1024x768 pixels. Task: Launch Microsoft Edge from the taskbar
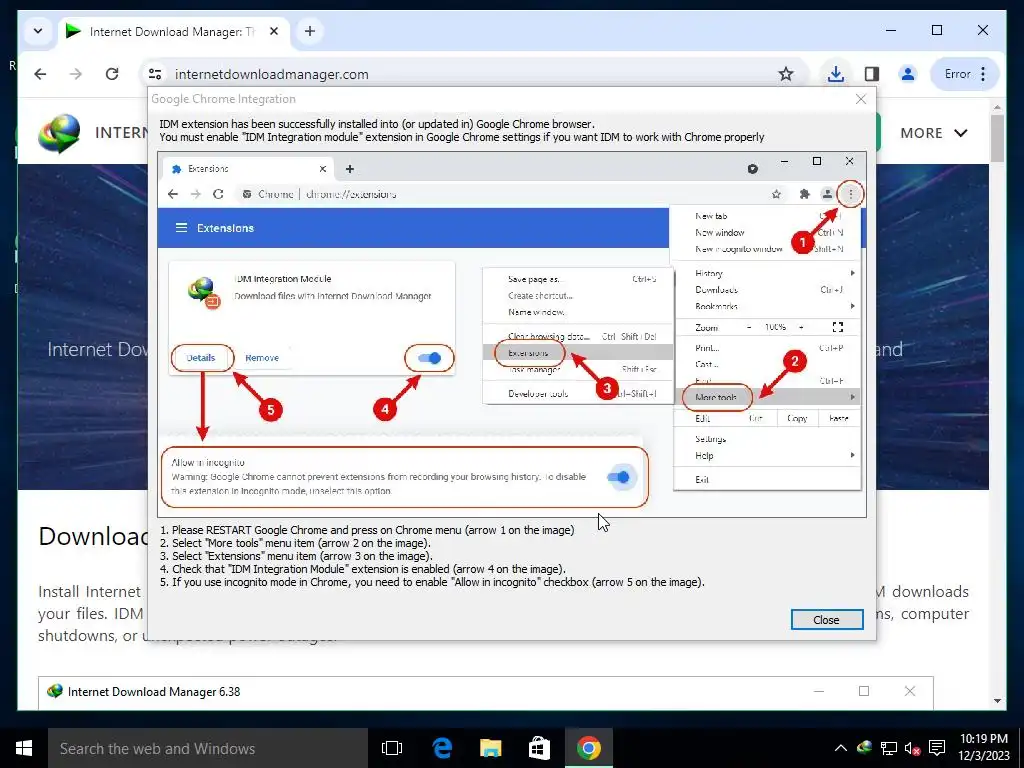(442, 748)
